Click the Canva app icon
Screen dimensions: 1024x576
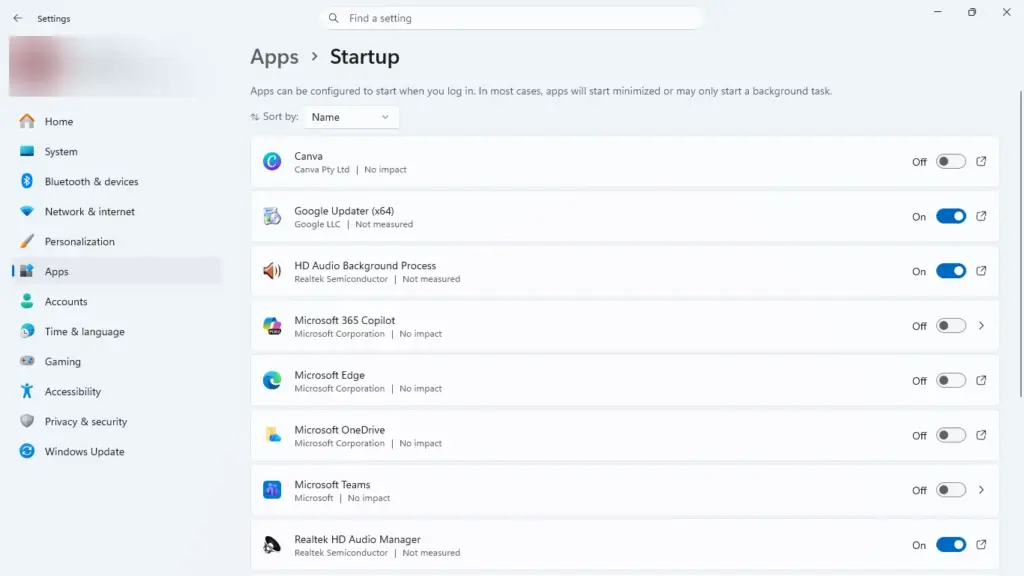pos(272,161)
